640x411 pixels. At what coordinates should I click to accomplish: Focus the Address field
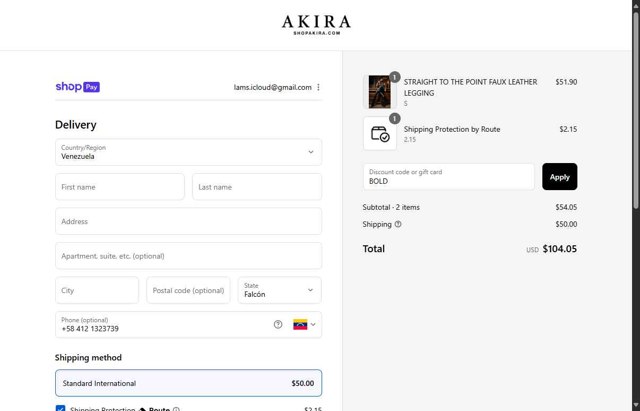(189, 221)
